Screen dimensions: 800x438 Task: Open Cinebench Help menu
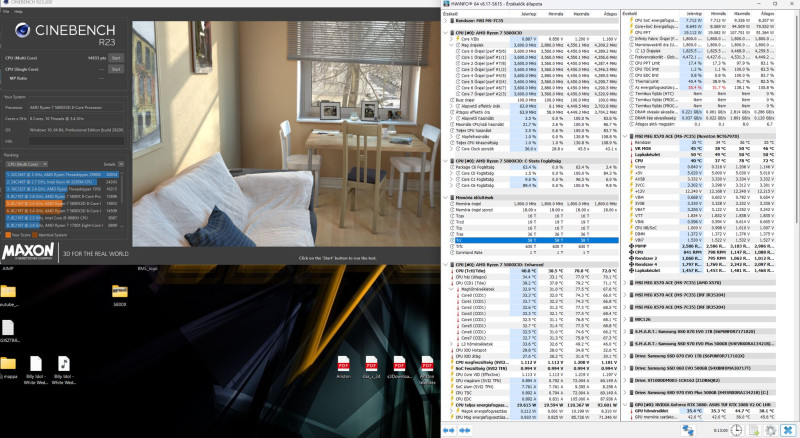coord(18,11)
